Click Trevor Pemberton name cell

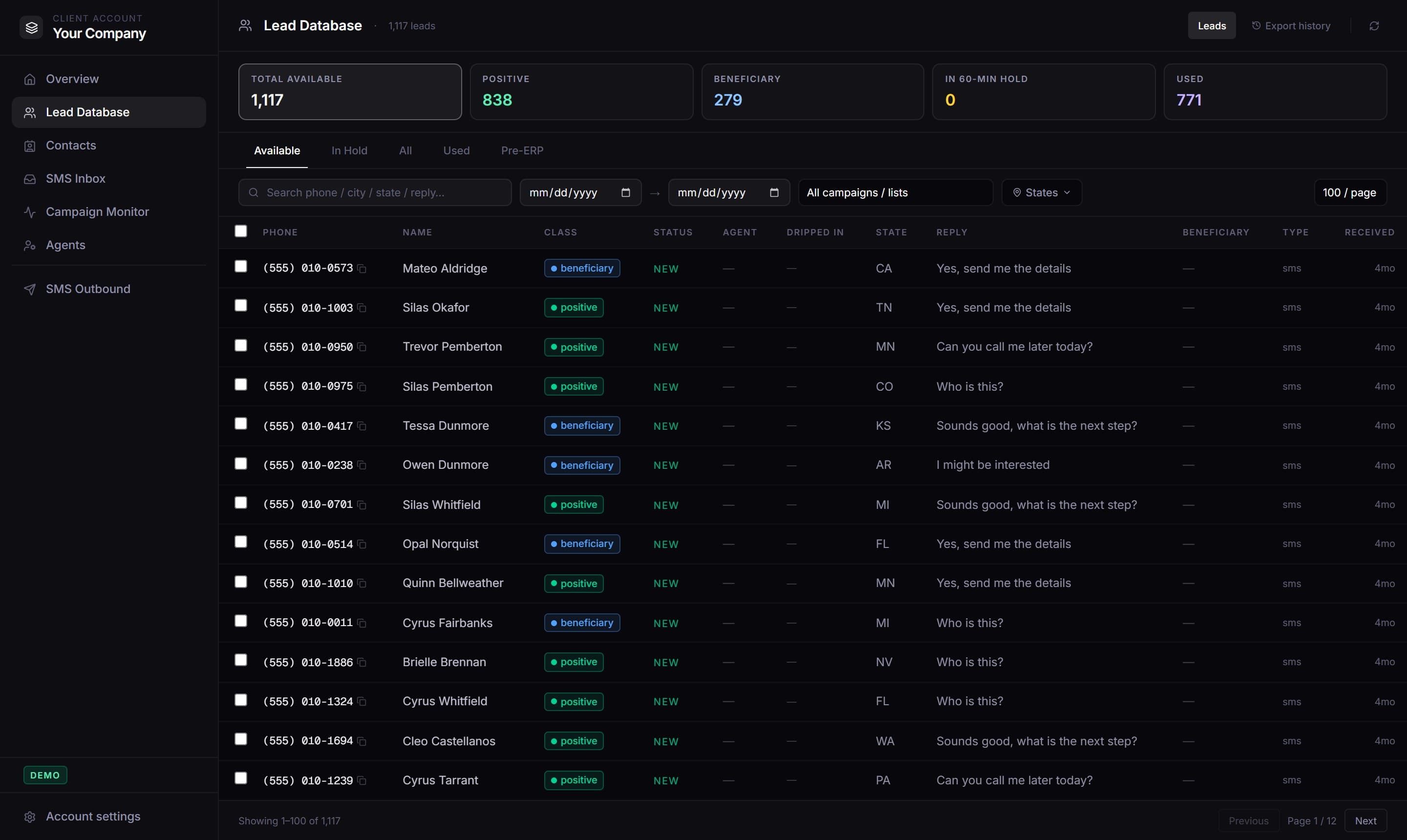pyautogui.click(x=452, y=347)
